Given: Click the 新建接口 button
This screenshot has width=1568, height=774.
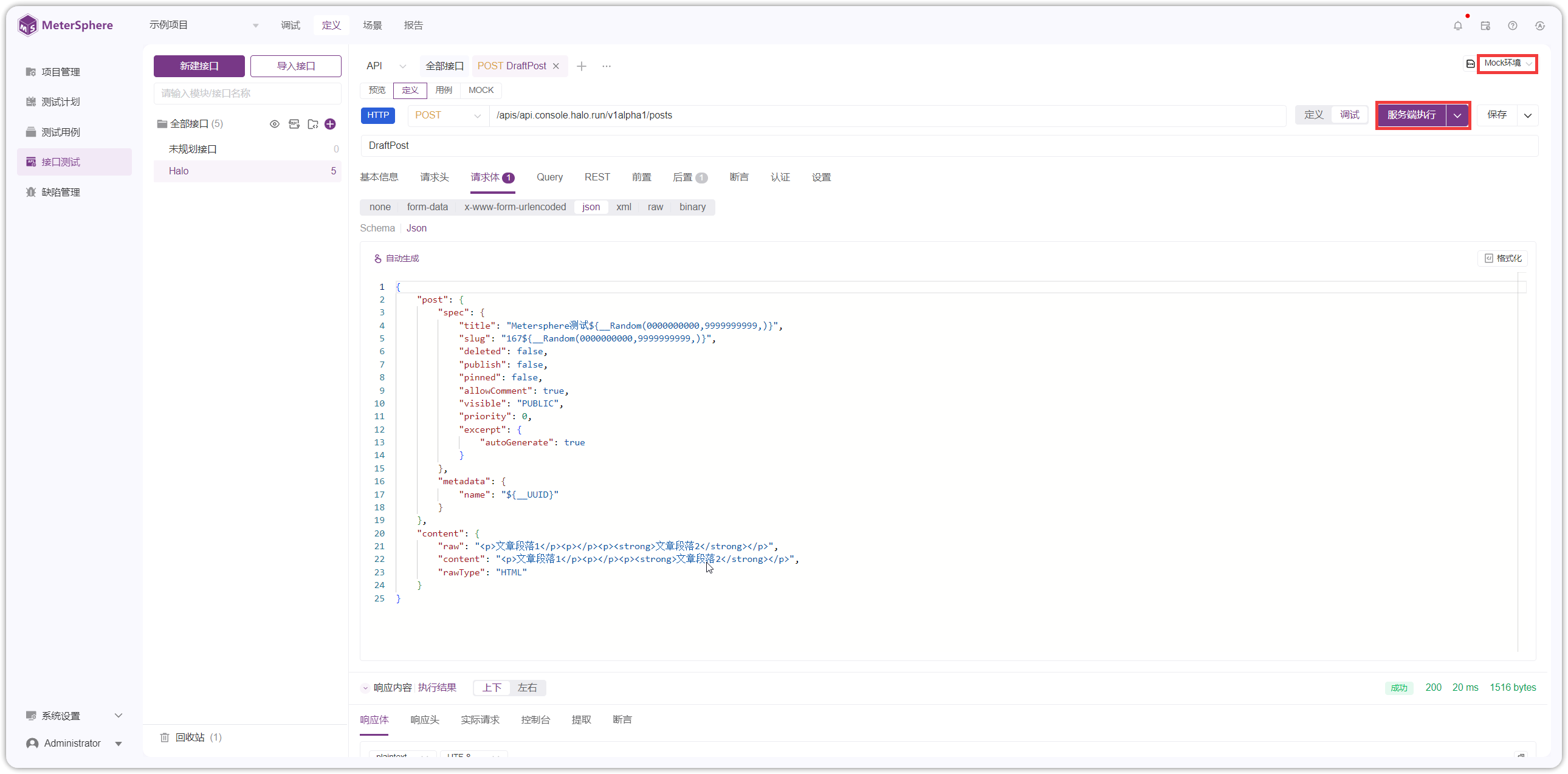Looking at the screenshot, I should pos(199,66).
